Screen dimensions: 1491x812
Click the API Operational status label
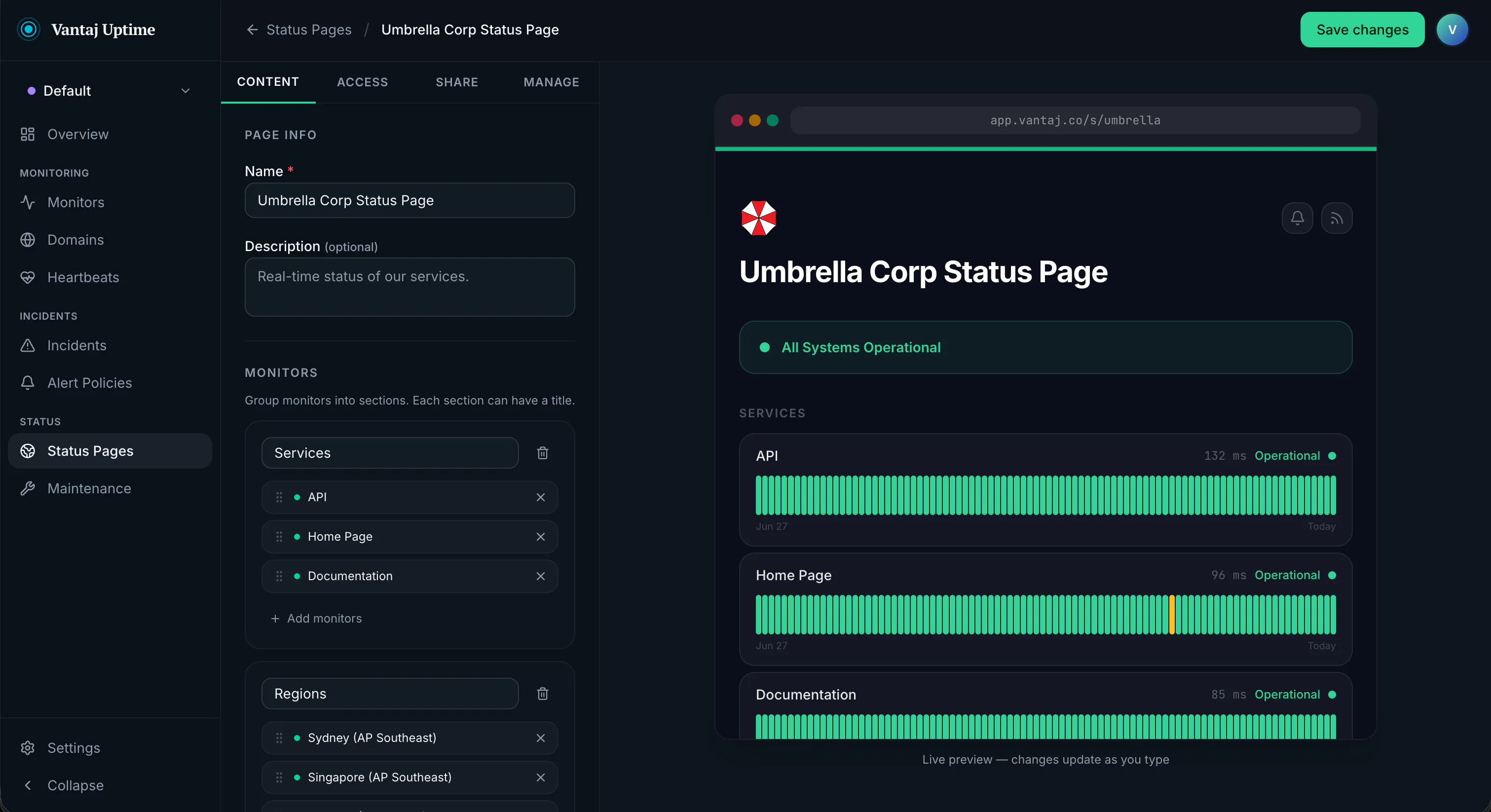(1287, 456)
